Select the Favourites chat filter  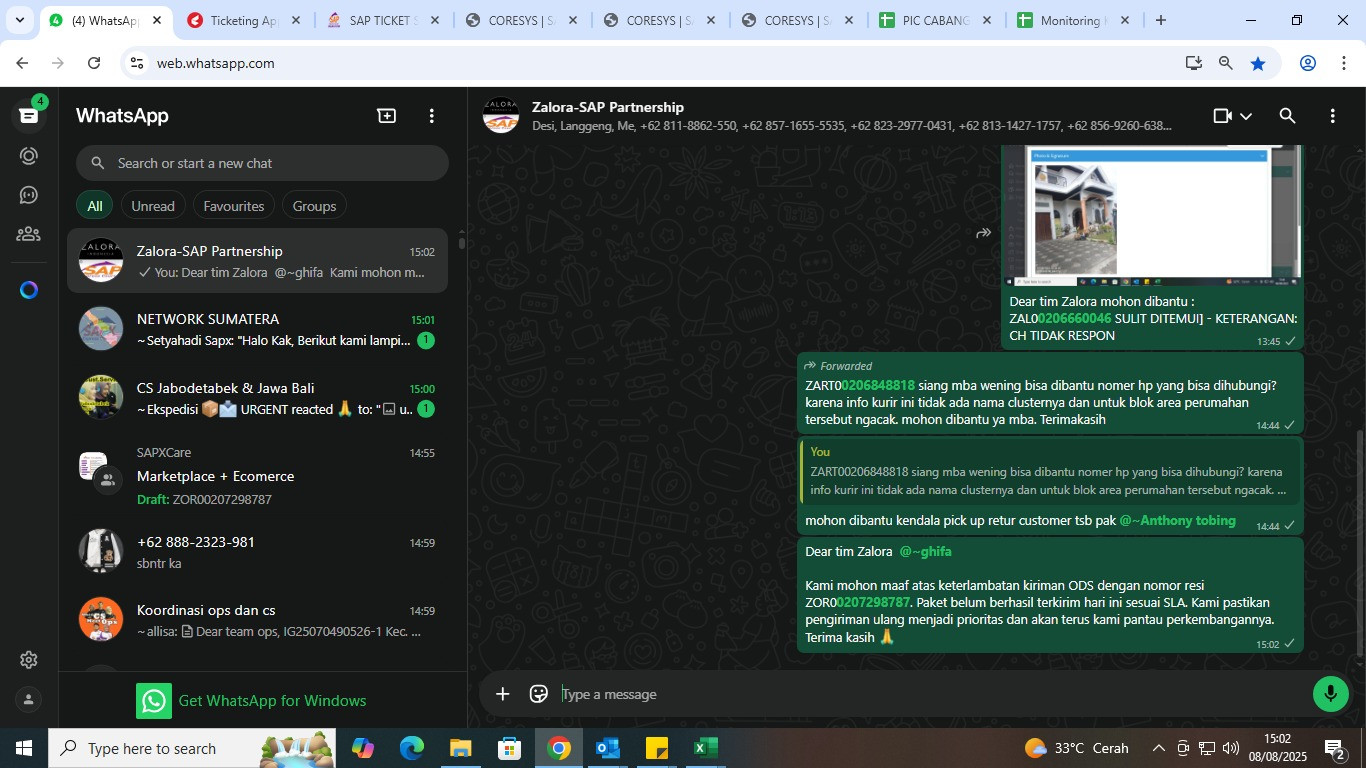click(234, 206)
